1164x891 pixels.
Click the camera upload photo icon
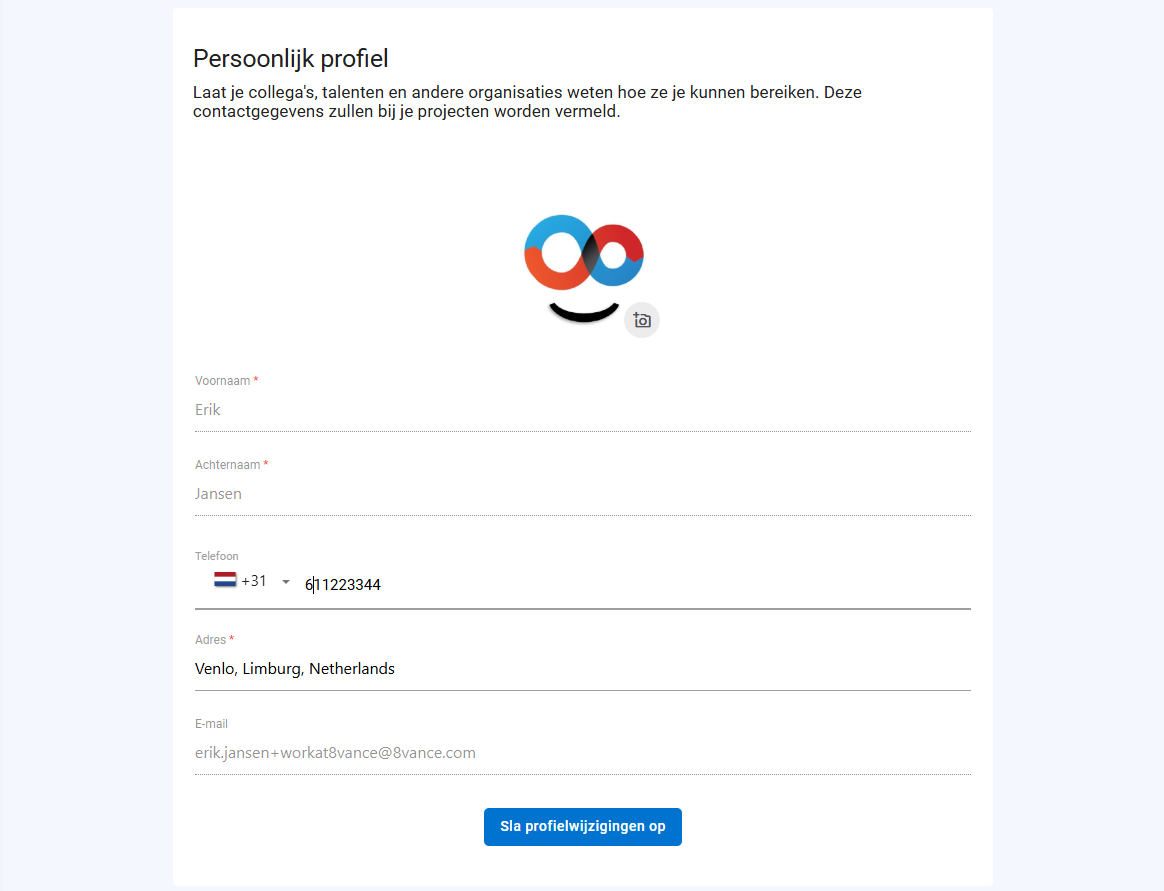(x=641, y=320)
